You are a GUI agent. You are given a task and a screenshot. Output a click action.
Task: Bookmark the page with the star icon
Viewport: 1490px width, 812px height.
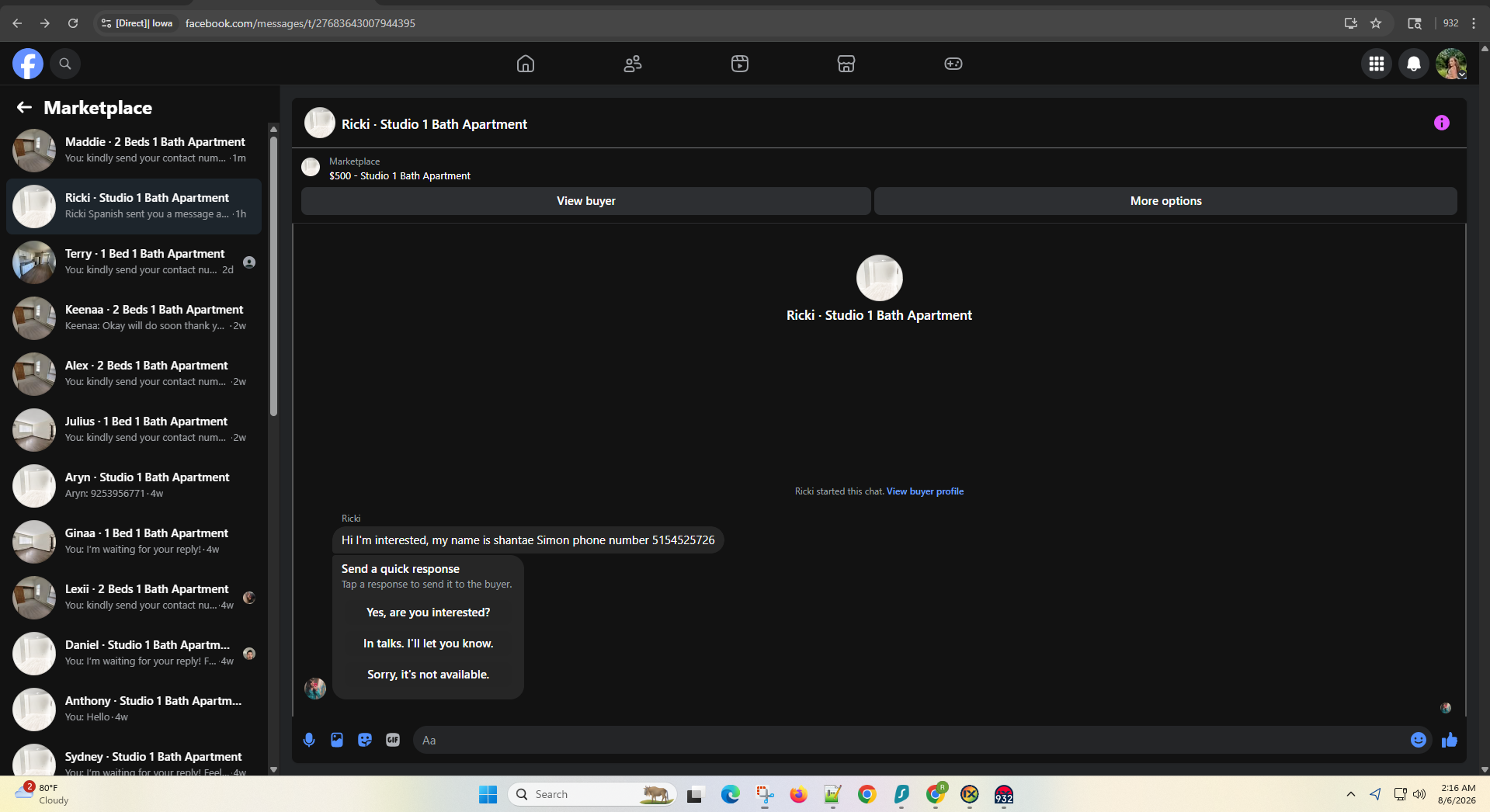pos(1376,23)
